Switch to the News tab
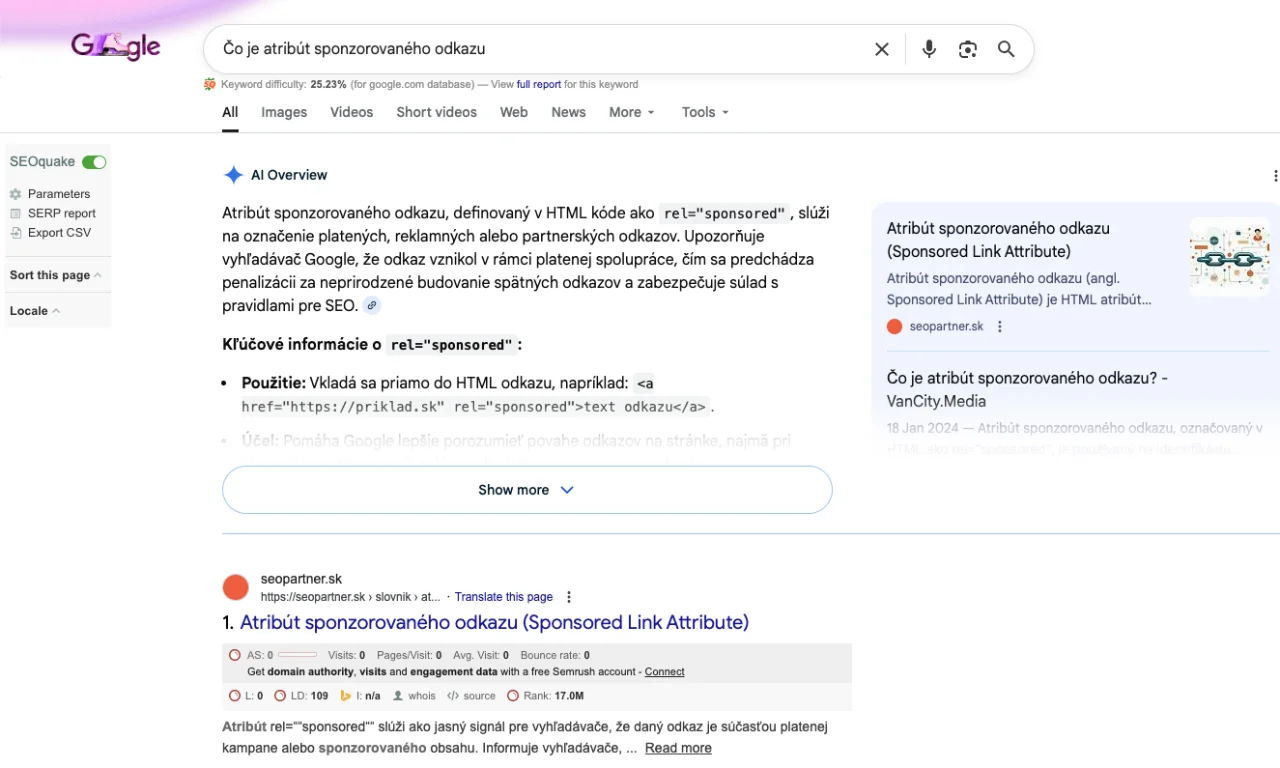 568,112
